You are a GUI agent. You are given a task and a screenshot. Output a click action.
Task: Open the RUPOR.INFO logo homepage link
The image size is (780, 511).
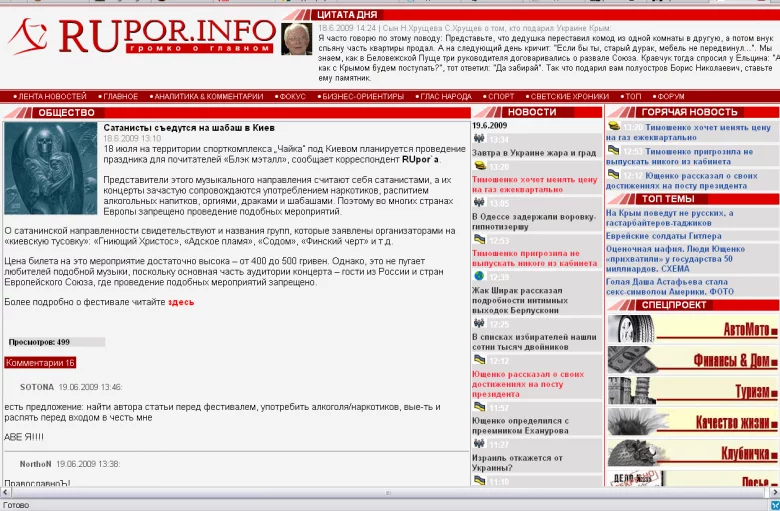142,35
